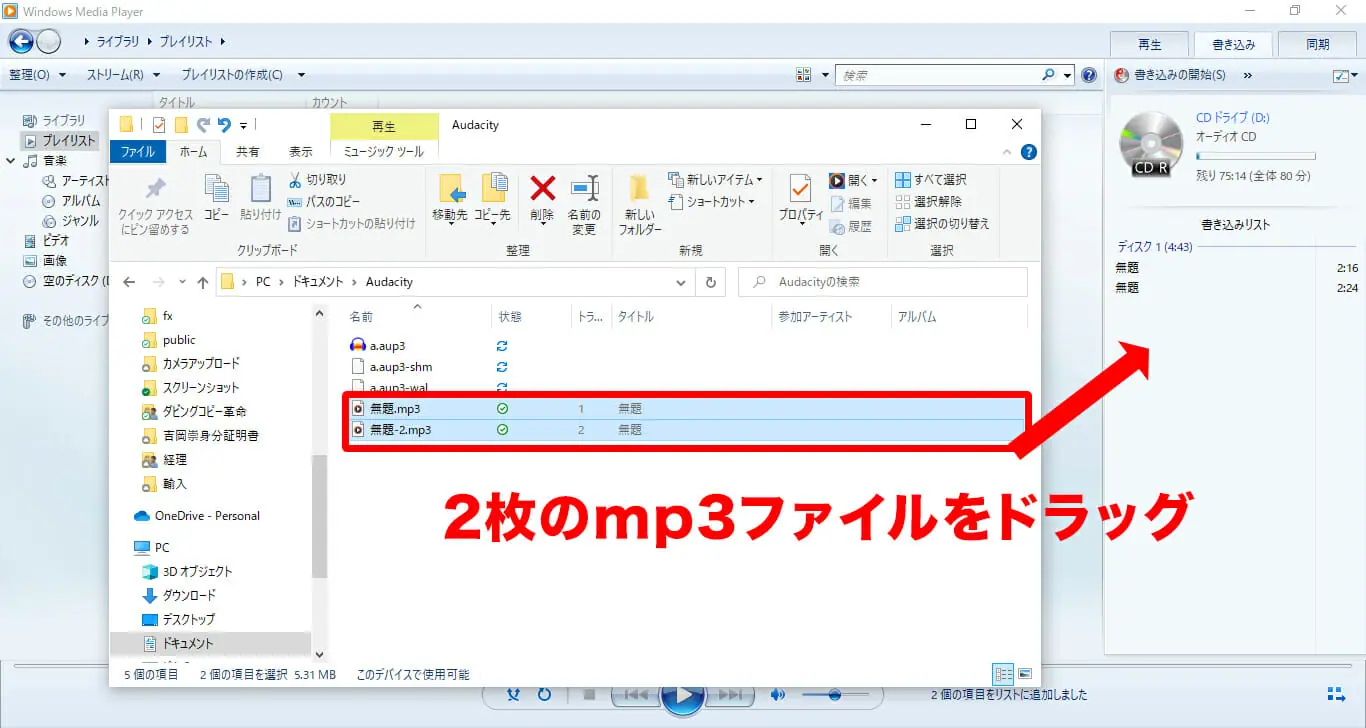1366x728 pixels.
Task: Click 書き込みの開始(S) to start the burn
Action: (x=1170, y=75)
